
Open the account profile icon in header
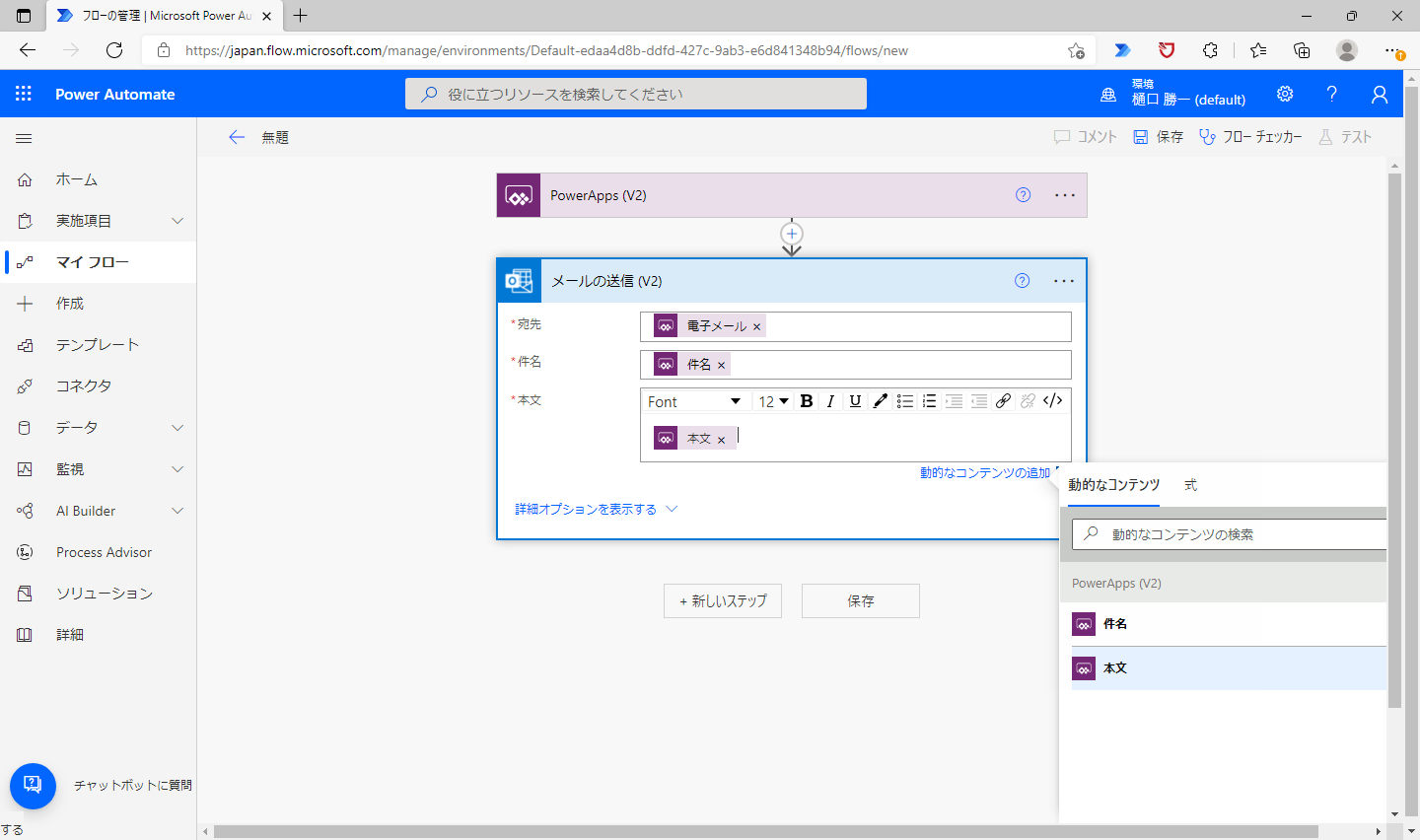[1380, 94]
